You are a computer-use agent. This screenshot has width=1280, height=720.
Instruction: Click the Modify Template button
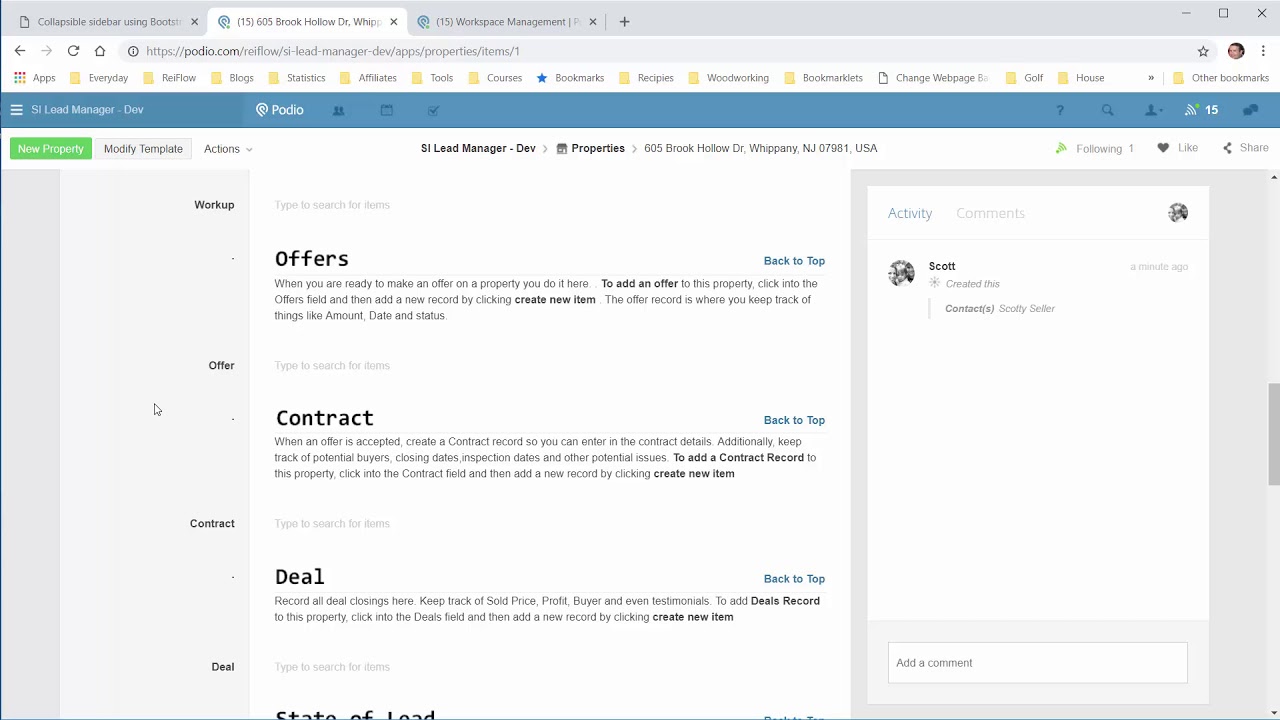pos(143,149)
